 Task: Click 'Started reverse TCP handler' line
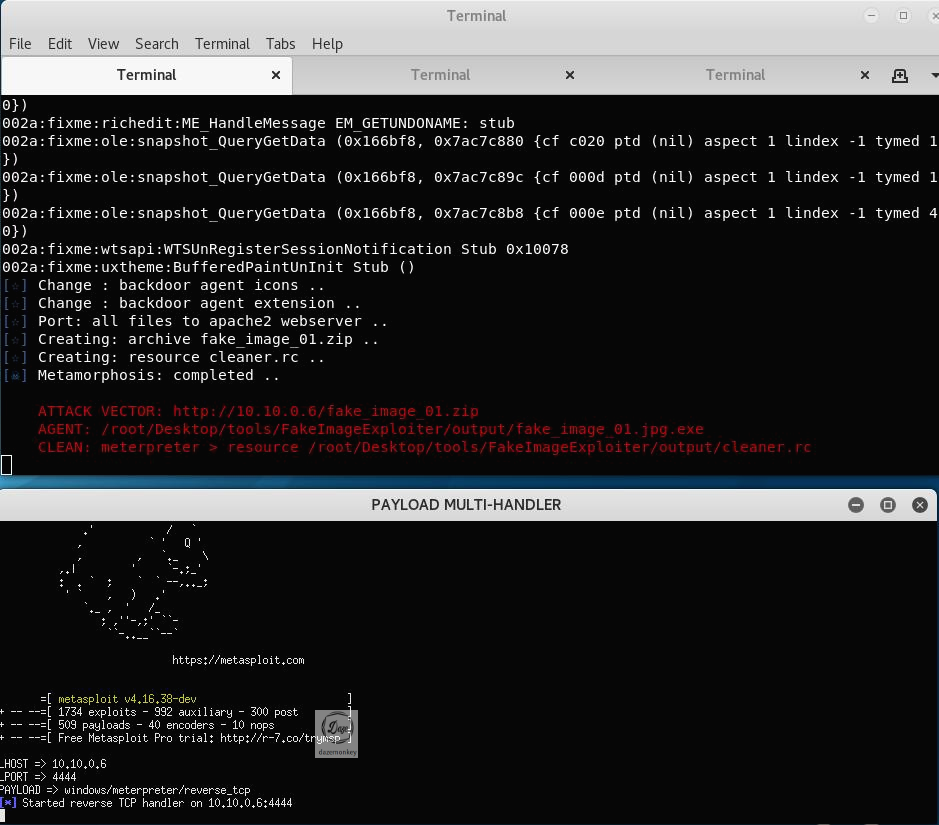click(x=146, y=803)
